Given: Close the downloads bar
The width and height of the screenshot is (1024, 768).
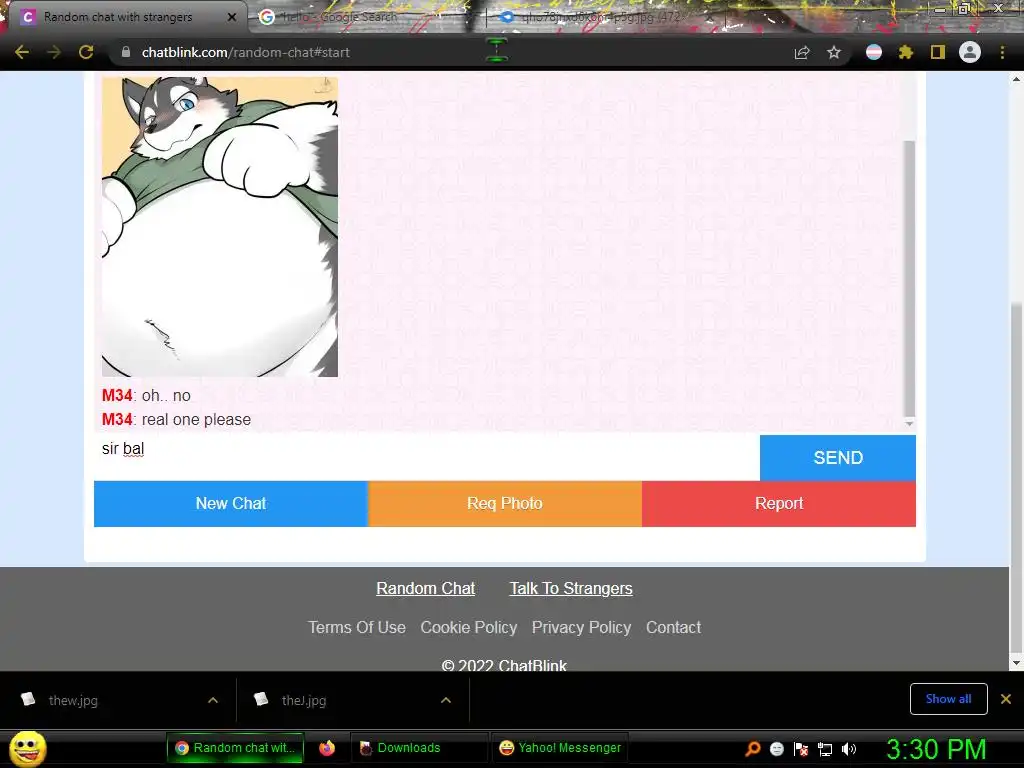Looking at the screenshot, I should (x=1006, y=699).
